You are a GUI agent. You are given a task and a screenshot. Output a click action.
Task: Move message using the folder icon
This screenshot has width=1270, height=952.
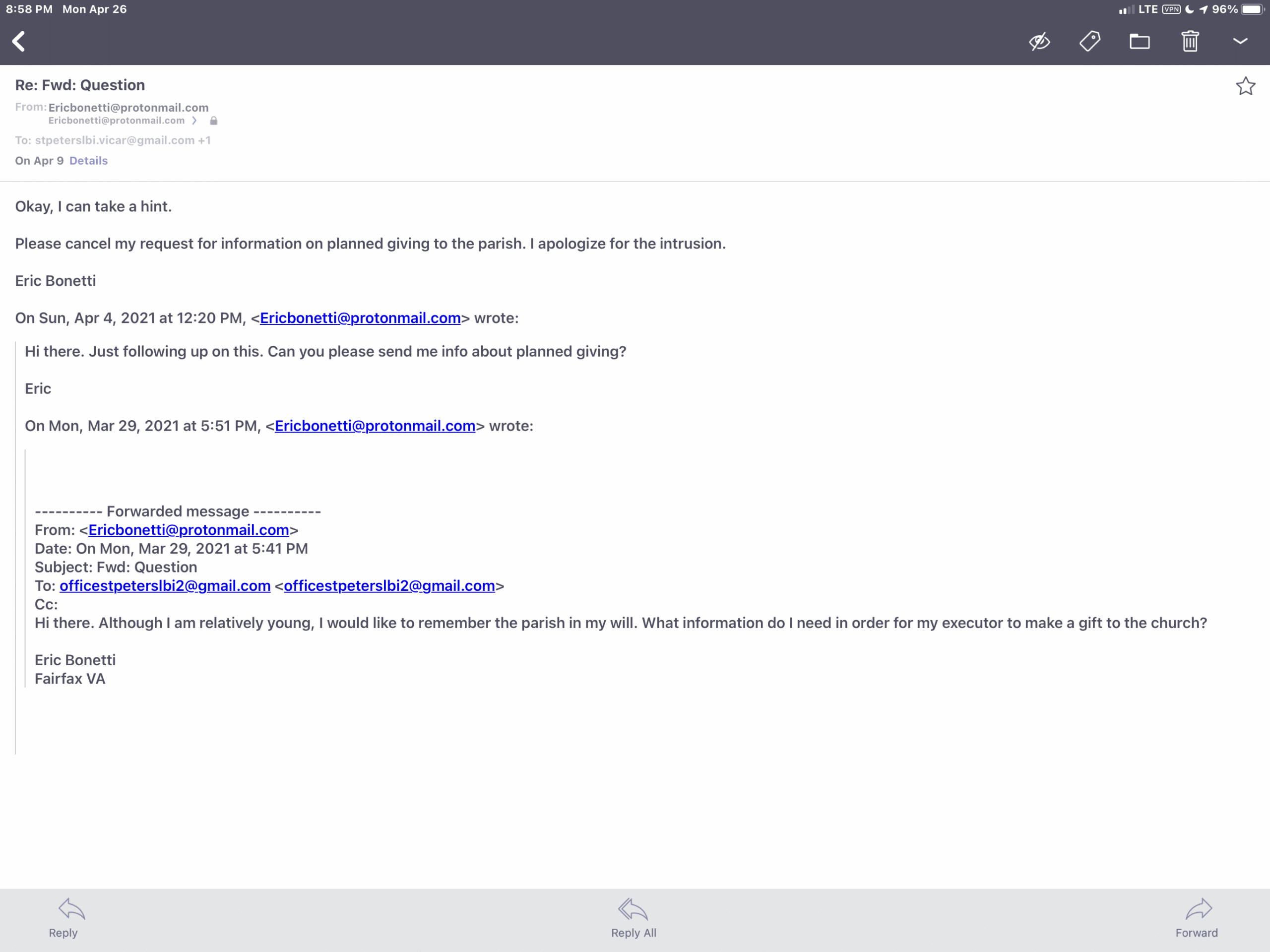click(1140, 41)
